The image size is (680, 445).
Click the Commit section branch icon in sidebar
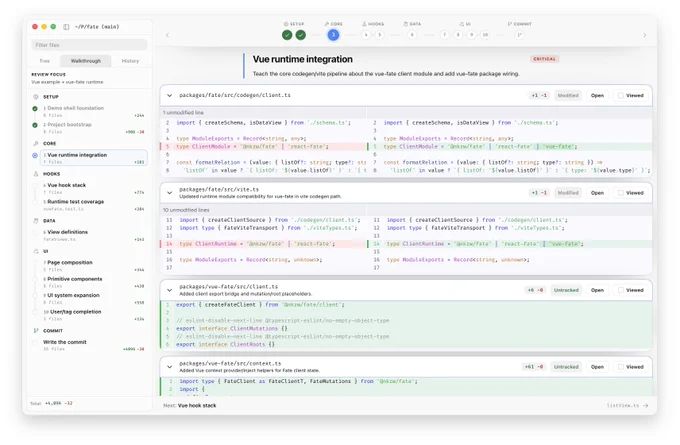(36, 330)
